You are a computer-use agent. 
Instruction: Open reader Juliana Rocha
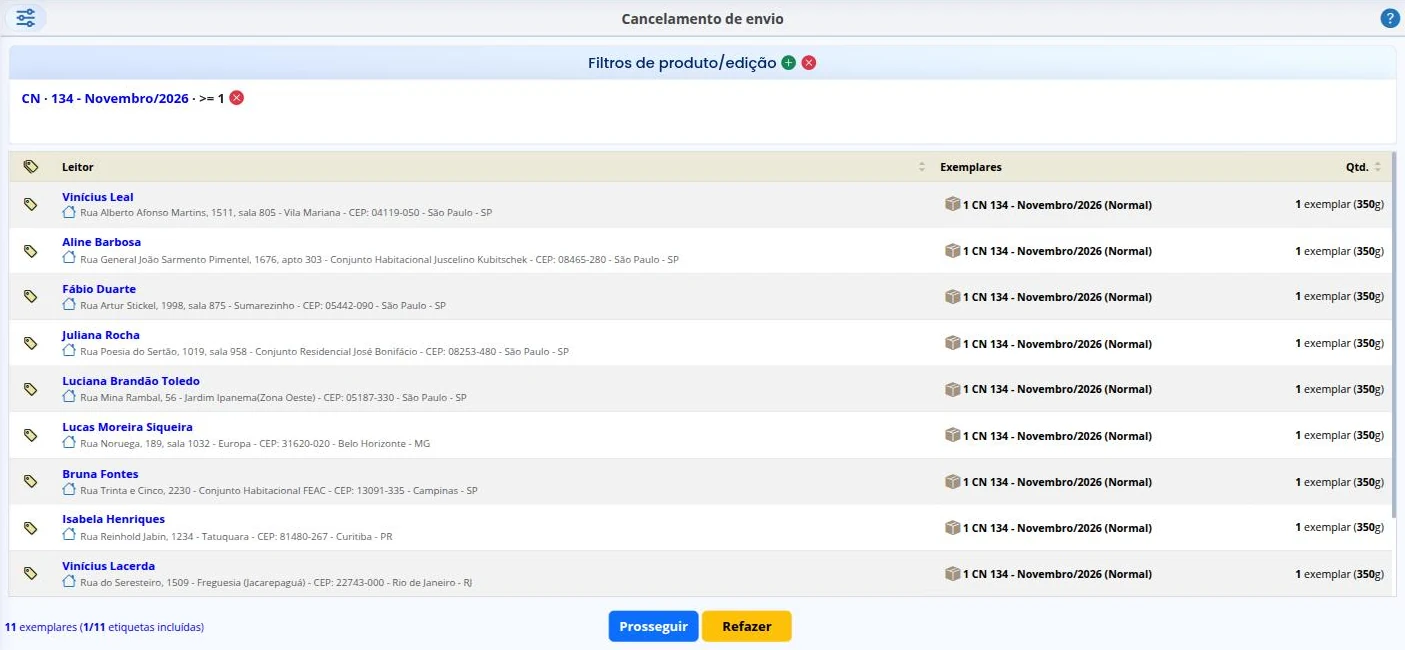pyautogui.click(x=101, y=335)
